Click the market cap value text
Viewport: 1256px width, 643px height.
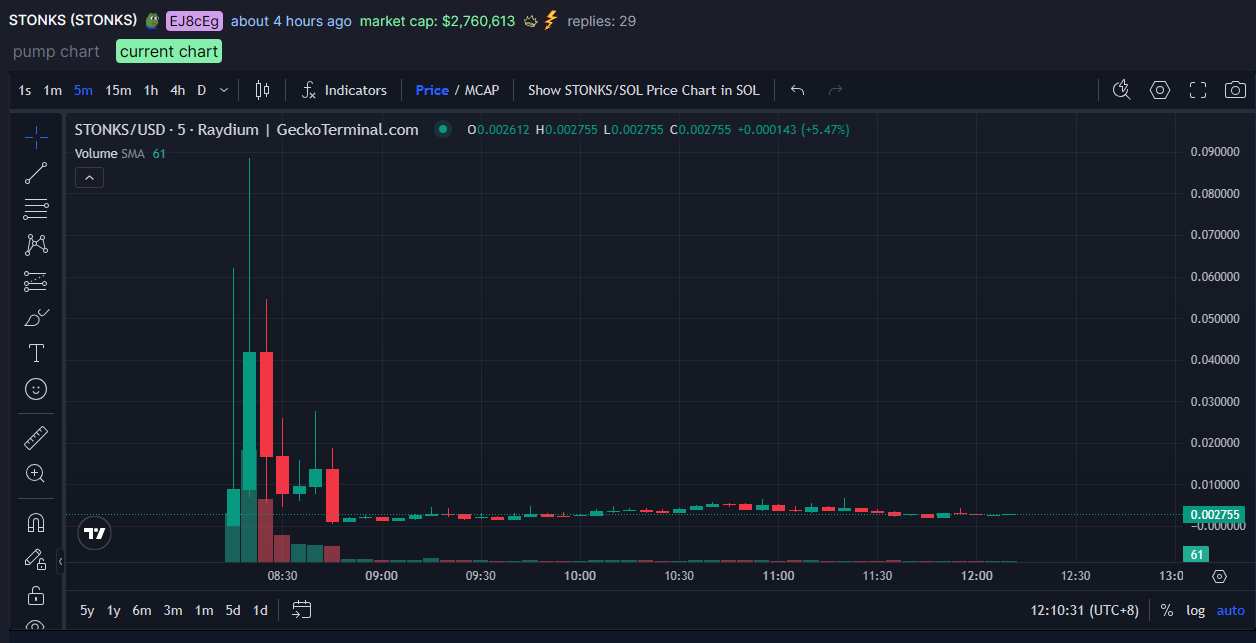tap(437, 21)
